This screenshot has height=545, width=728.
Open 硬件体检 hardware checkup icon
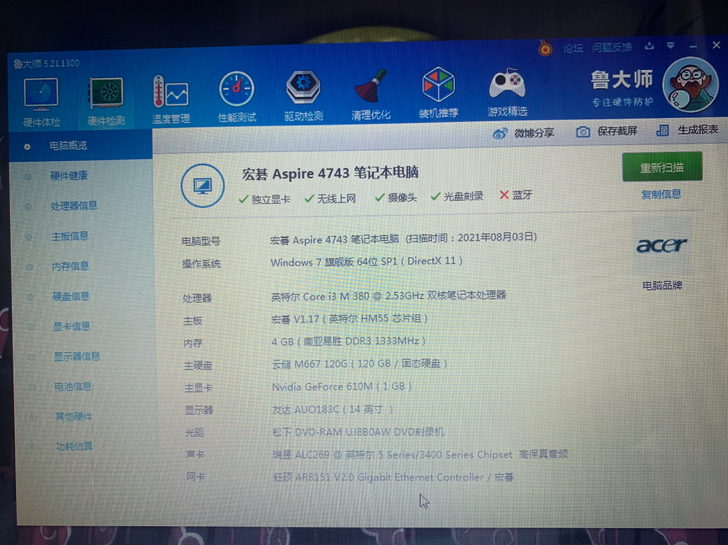pyautogui.click(x=41, y=102)
